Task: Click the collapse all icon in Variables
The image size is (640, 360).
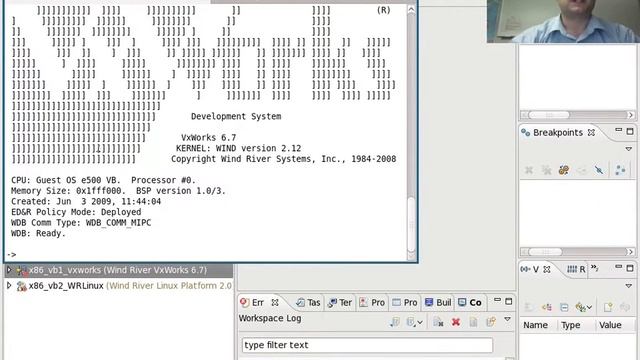Action: tap(564, 307)
